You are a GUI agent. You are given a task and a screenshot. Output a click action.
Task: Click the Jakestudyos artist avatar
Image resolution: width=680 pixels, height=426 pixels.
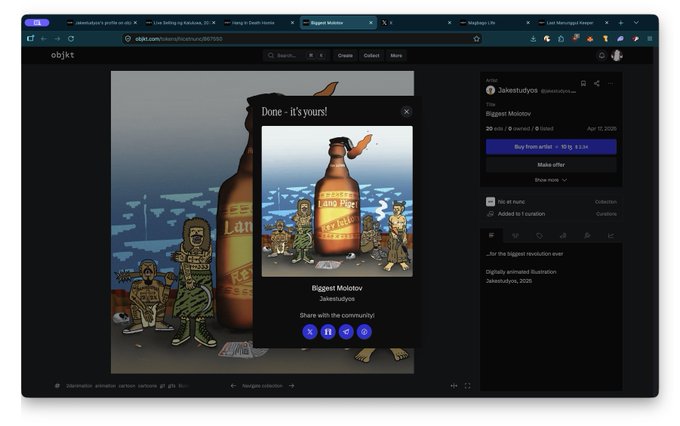490,90
